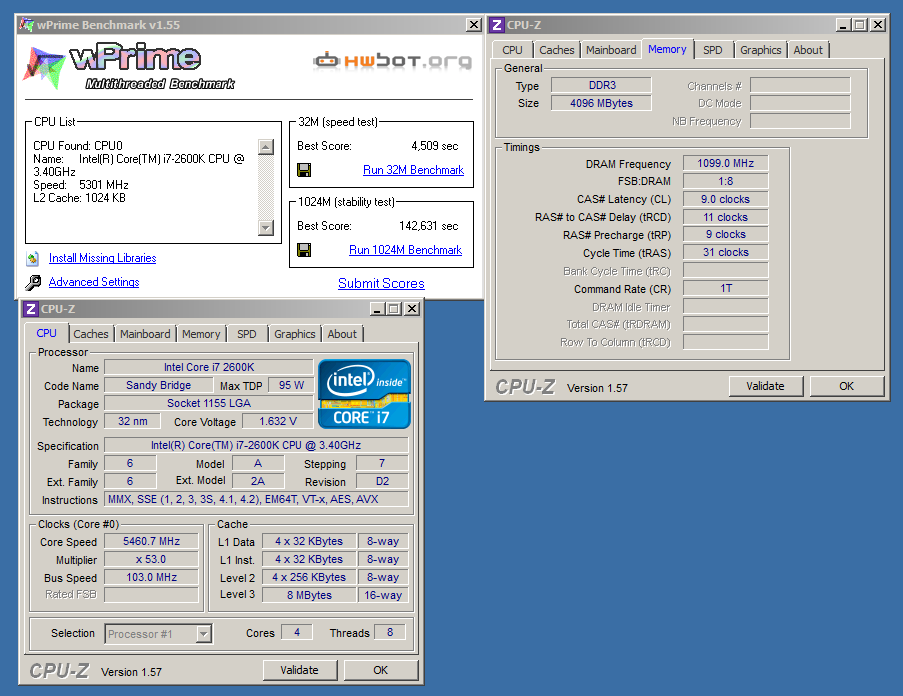The width and height of the screenshot is (903, 696).
Task: Click the Core Voltage 1.632 V field
Action: (278, 421)
